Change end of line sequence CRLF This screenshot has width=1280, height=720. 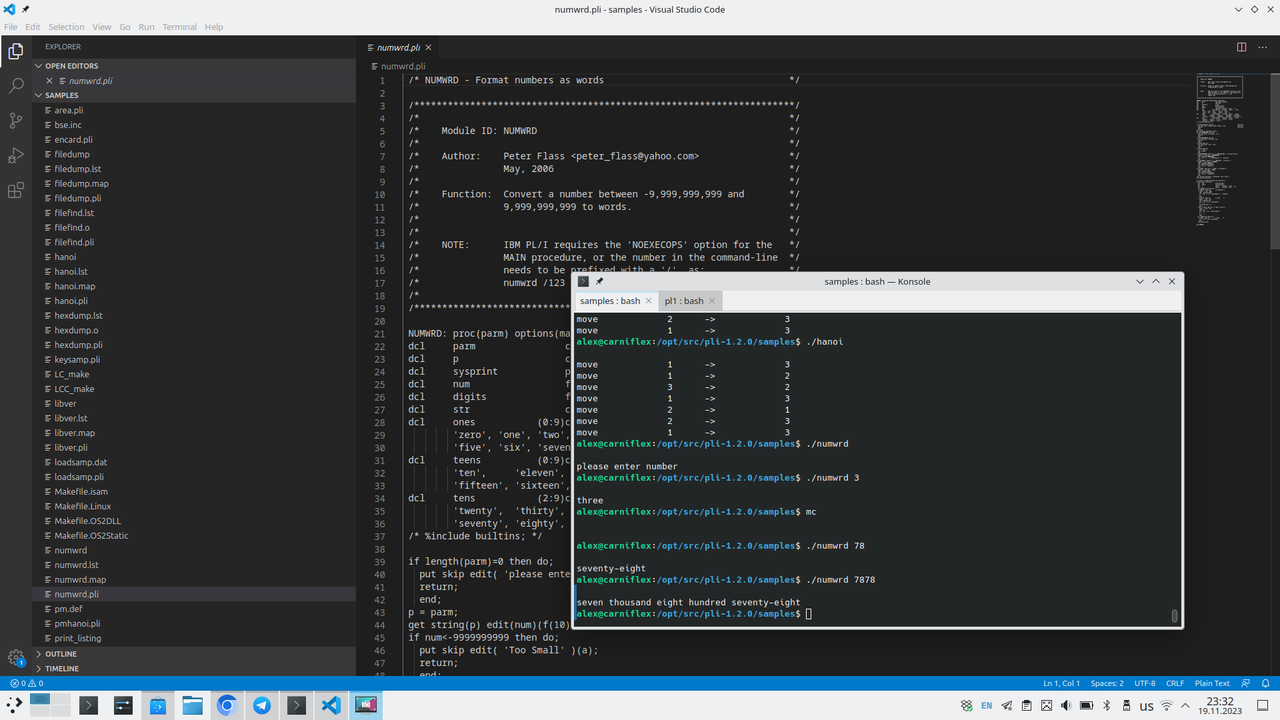(x=1175, y=684)
